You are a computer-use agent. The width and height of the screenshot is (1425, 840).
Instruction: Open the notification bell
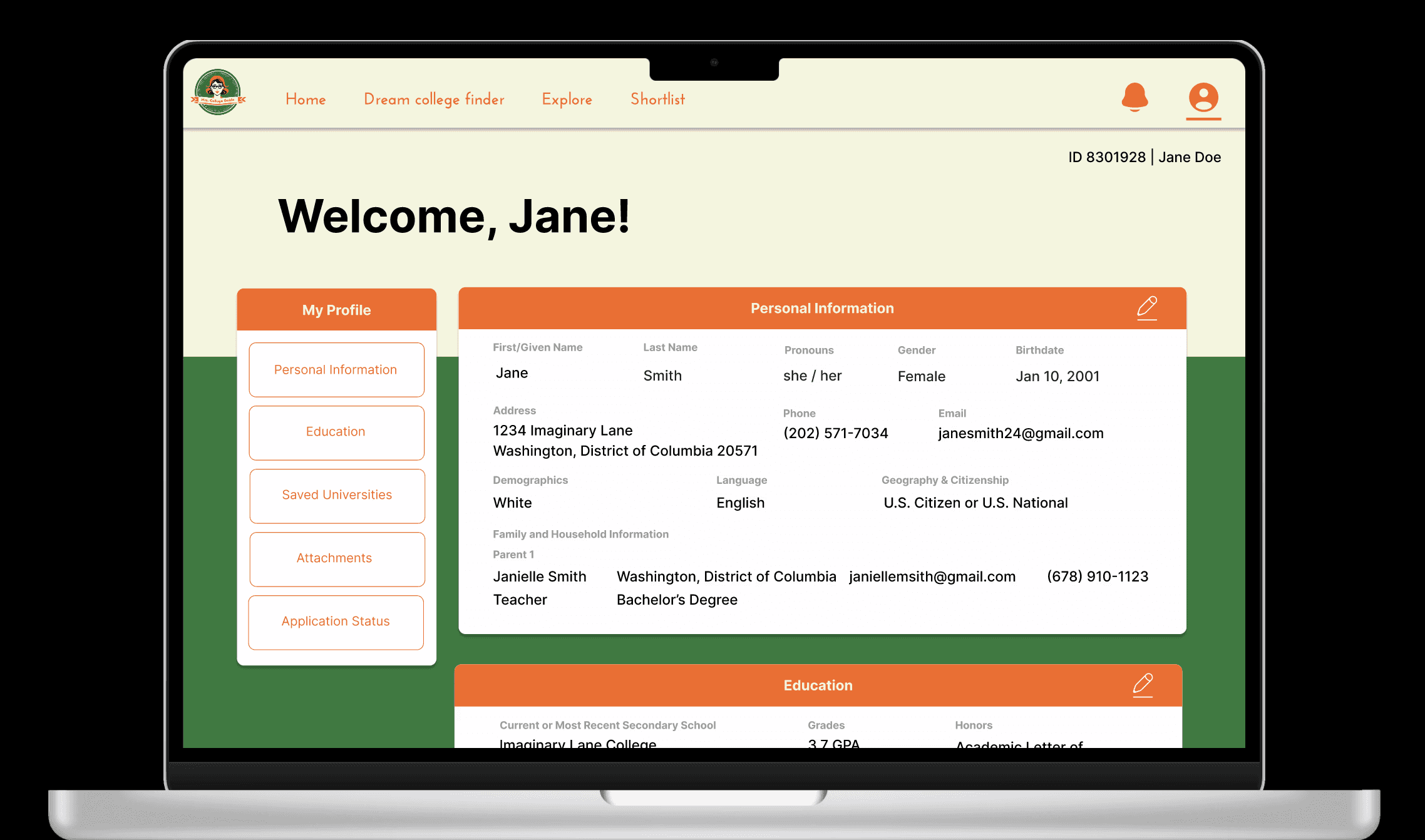click(x=1134, y=97)
